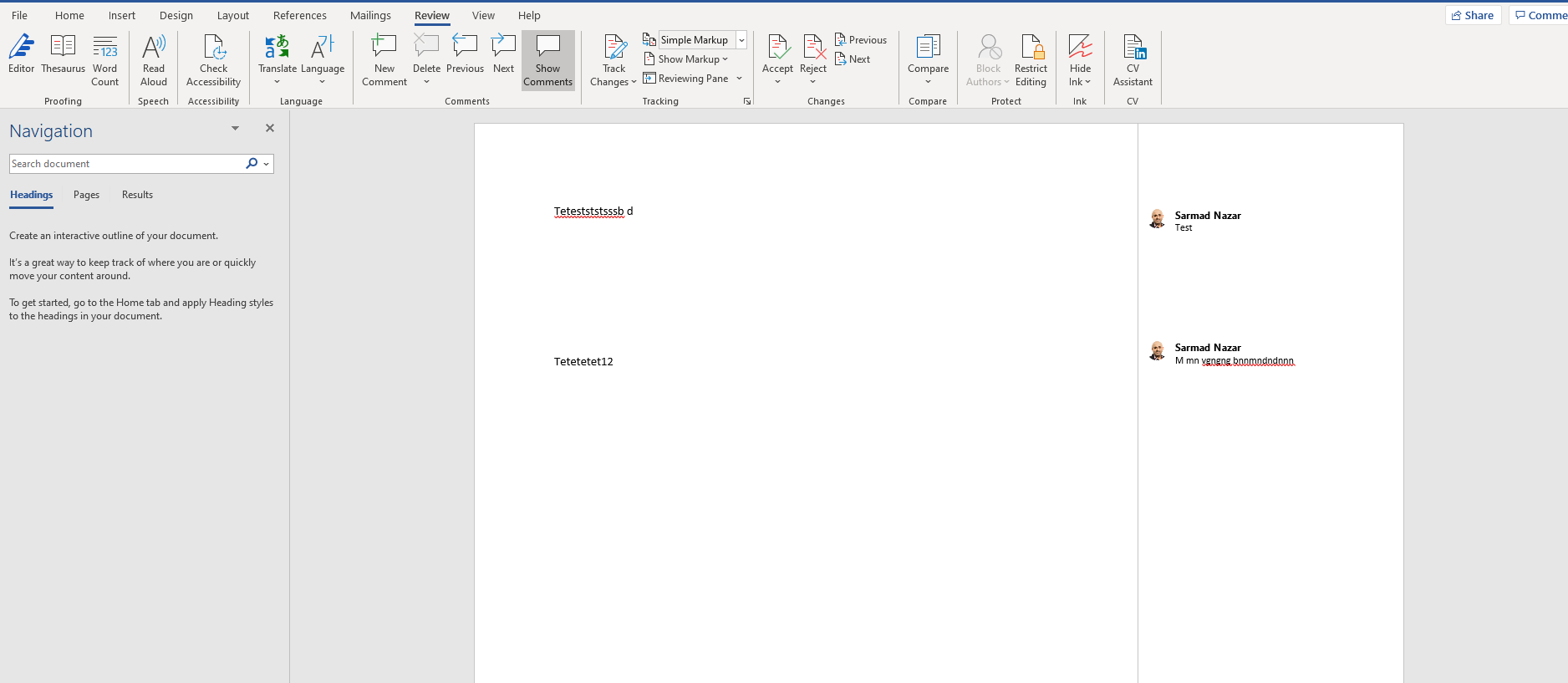Expand the search options dropdown arrow

tap(267, 164)
